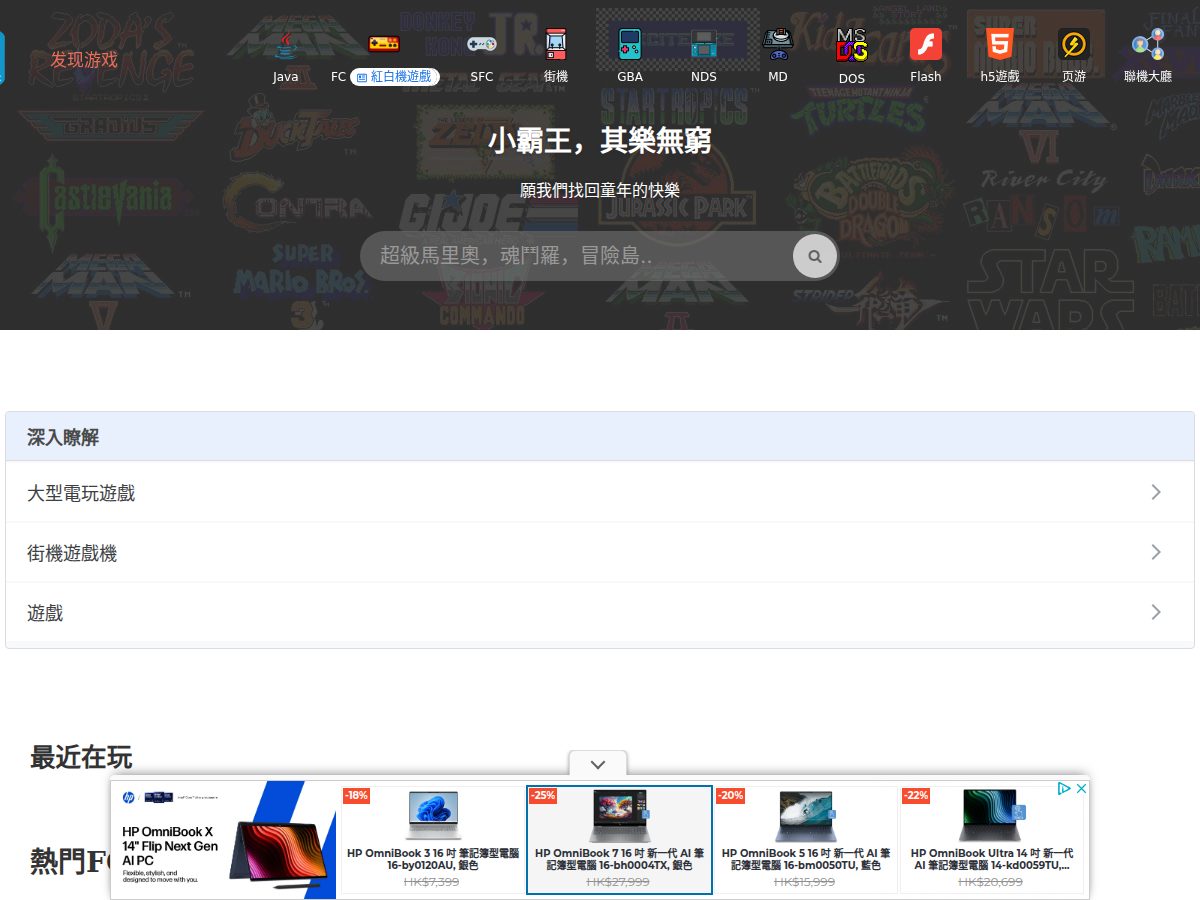Focus the game search input field
Image resolution: width=1200 pixels, height=900 pixels.
(578, 256)
